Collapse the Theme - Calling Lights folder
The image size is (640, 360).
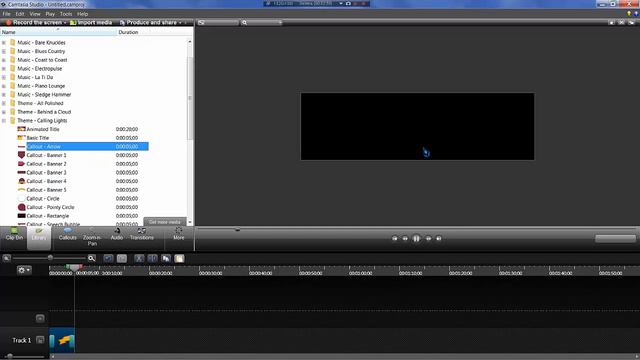(x=4, y=121)
